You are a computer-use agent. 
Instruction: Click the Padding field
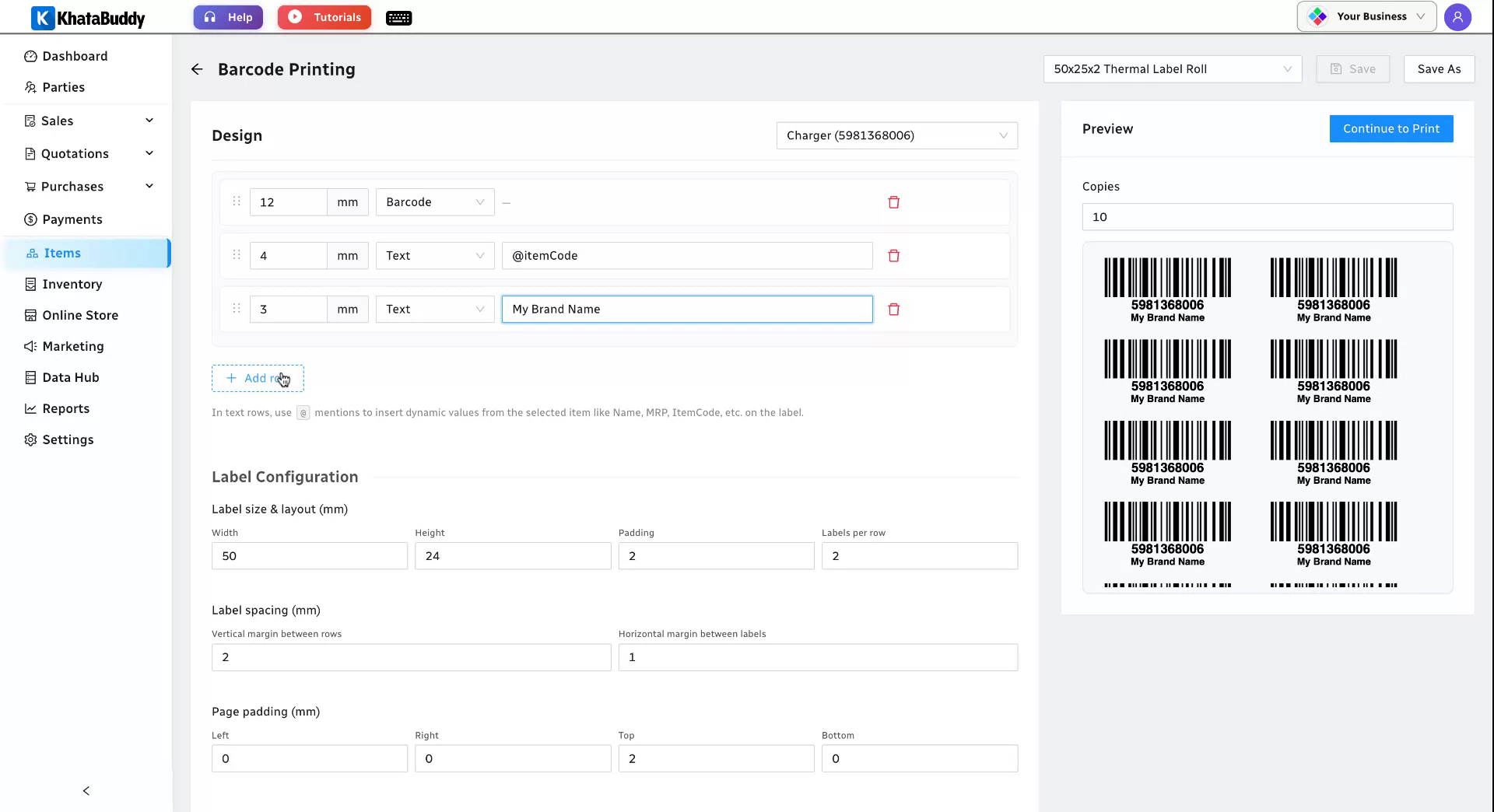click(x=716, y=556)
